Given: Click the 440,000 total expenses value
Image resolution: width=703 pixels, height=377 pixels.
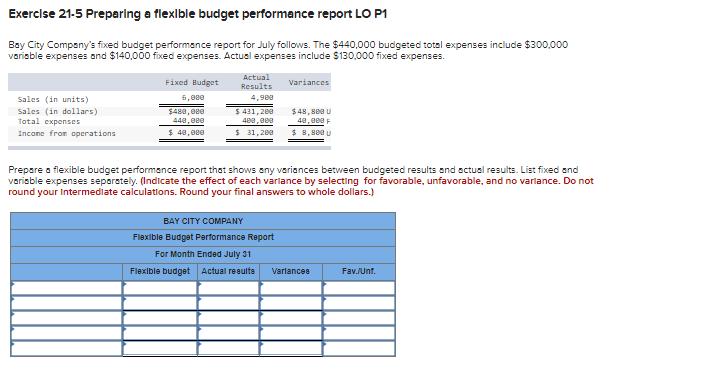Looking at the screenshot, I should coord(188,121).
